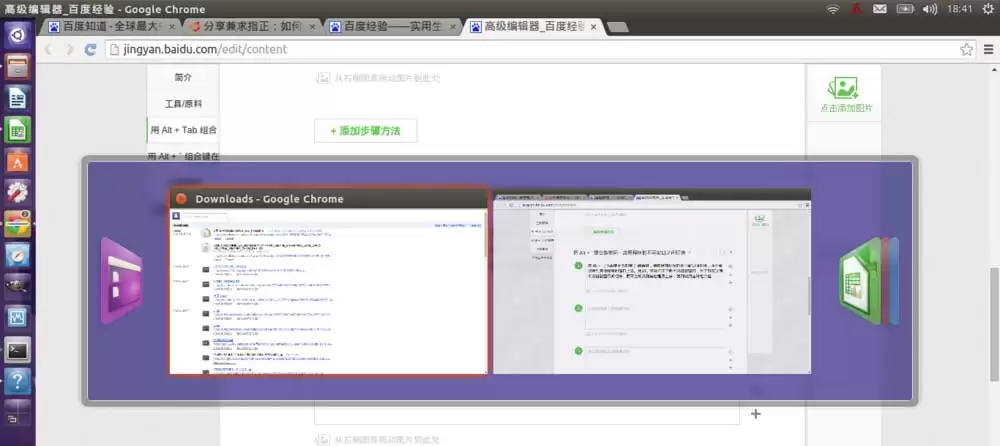The image size is (1000, 446).
Task: Click the 添加步骤方法 button
Action: (365, 130)
